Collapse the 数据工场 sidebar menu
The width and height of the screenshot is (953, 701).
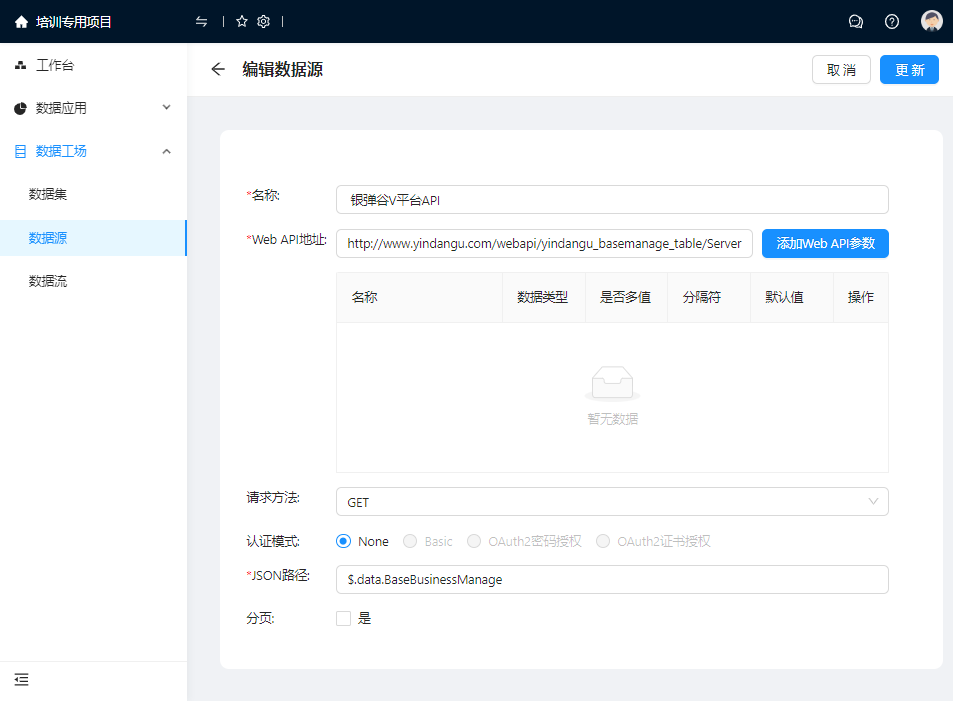(x=93, y=151)
